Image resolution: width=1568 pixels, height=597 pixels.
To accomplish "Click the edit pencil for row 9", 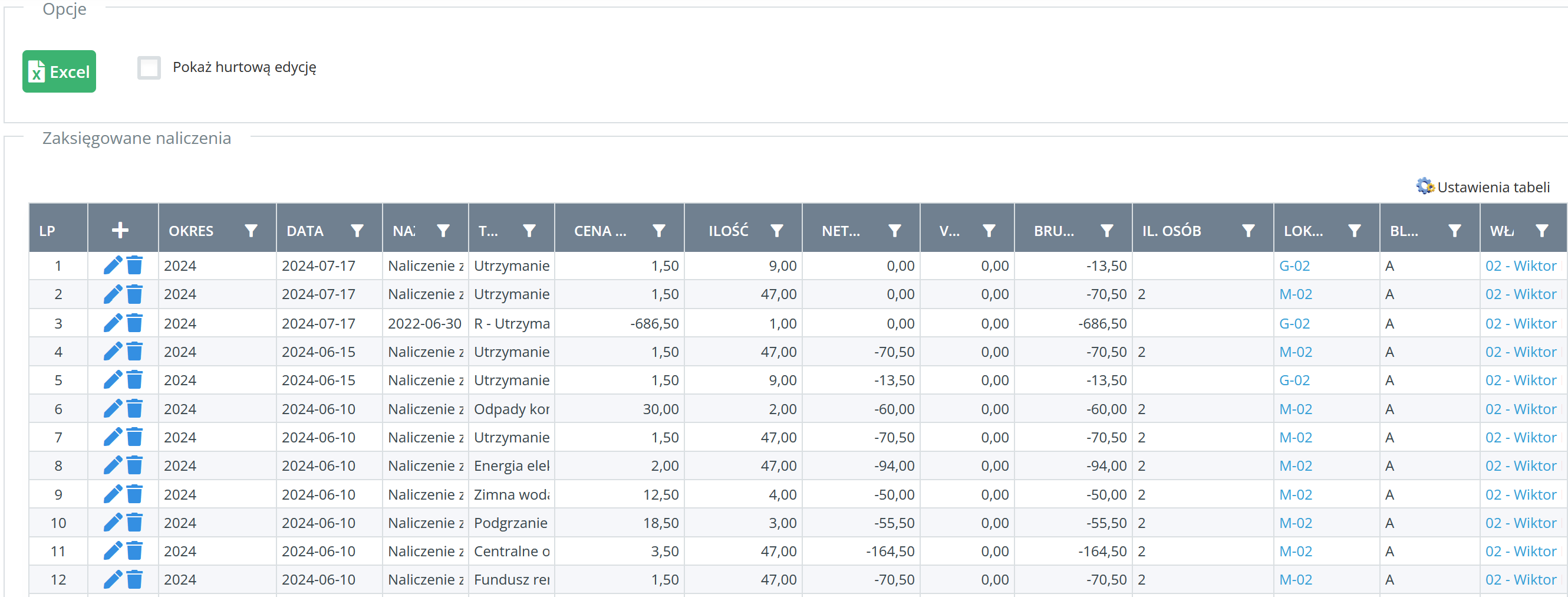I will tap(113, 494).
